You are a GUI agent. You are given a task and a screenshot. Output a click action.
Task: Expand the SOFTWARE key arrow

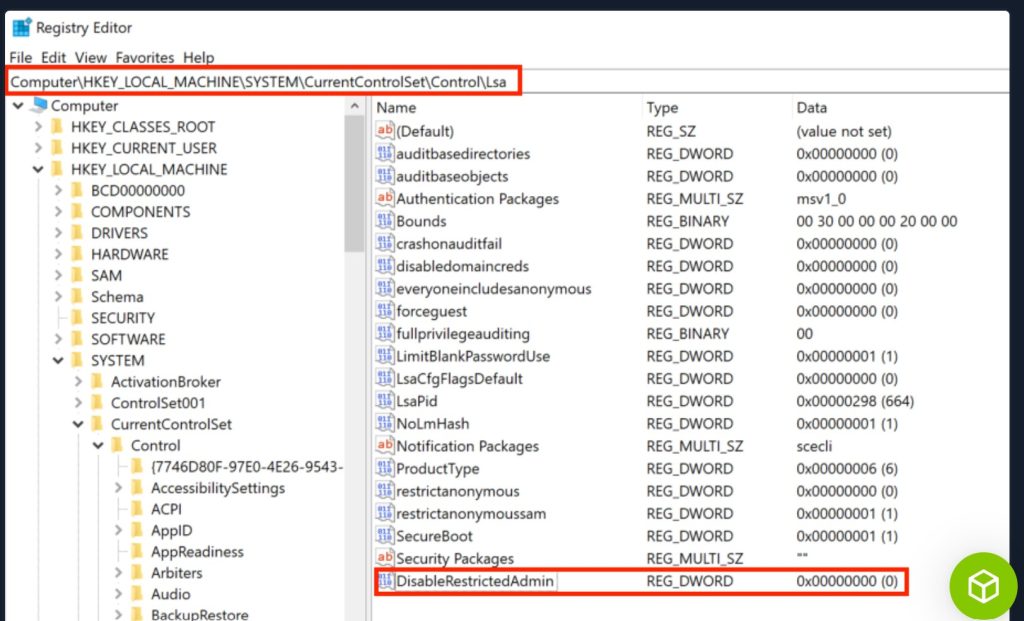58,339
